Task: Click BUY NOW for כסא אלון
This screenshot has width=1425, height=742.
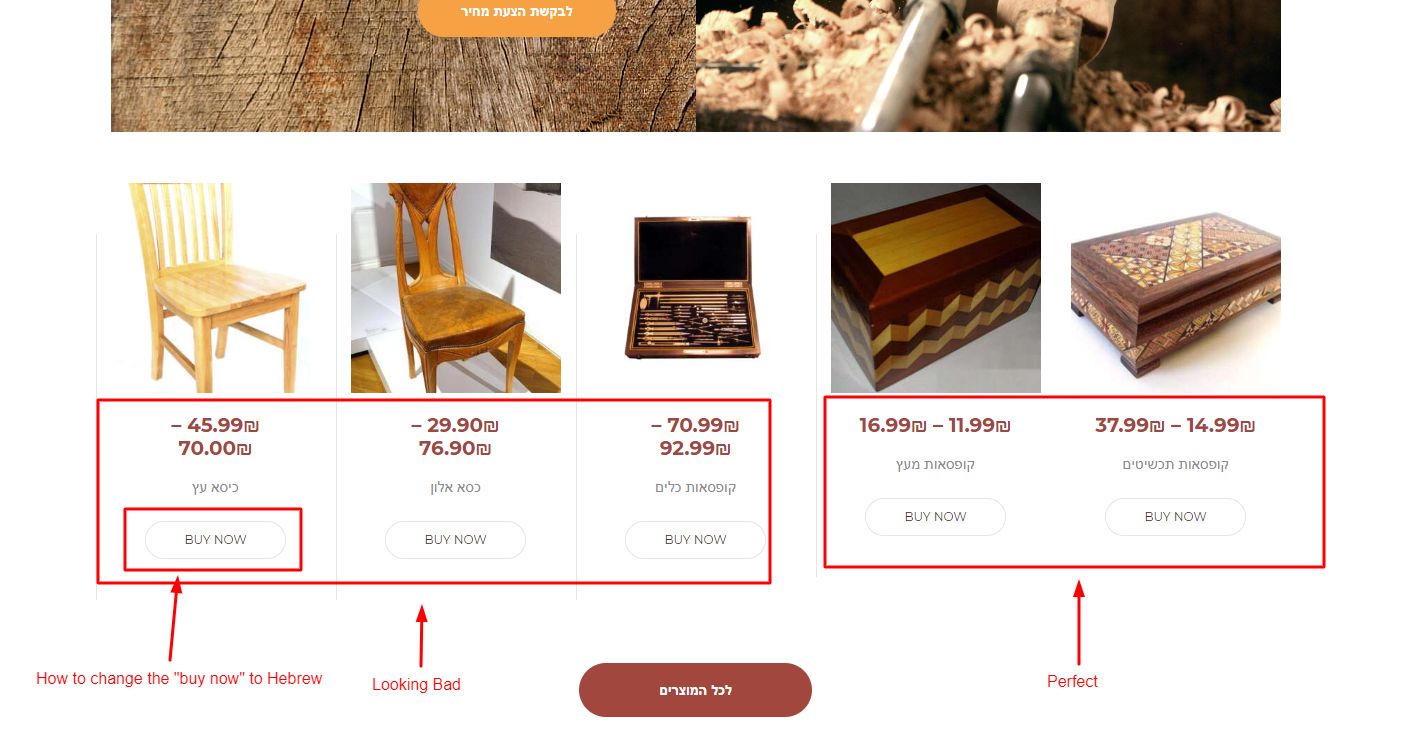Action: pyautogui.click(x=455, y=540)
